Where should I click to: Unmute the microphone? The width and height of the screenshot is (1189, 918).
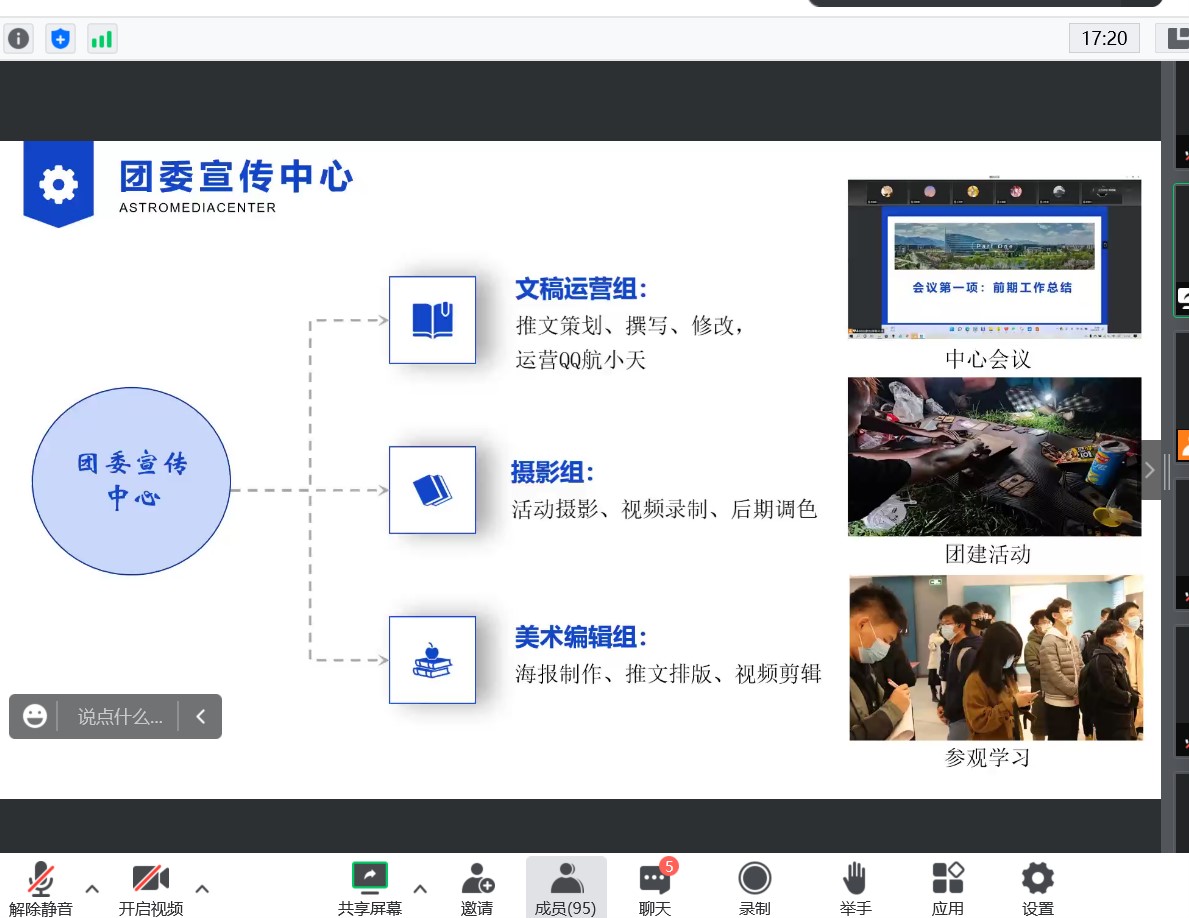41,879
